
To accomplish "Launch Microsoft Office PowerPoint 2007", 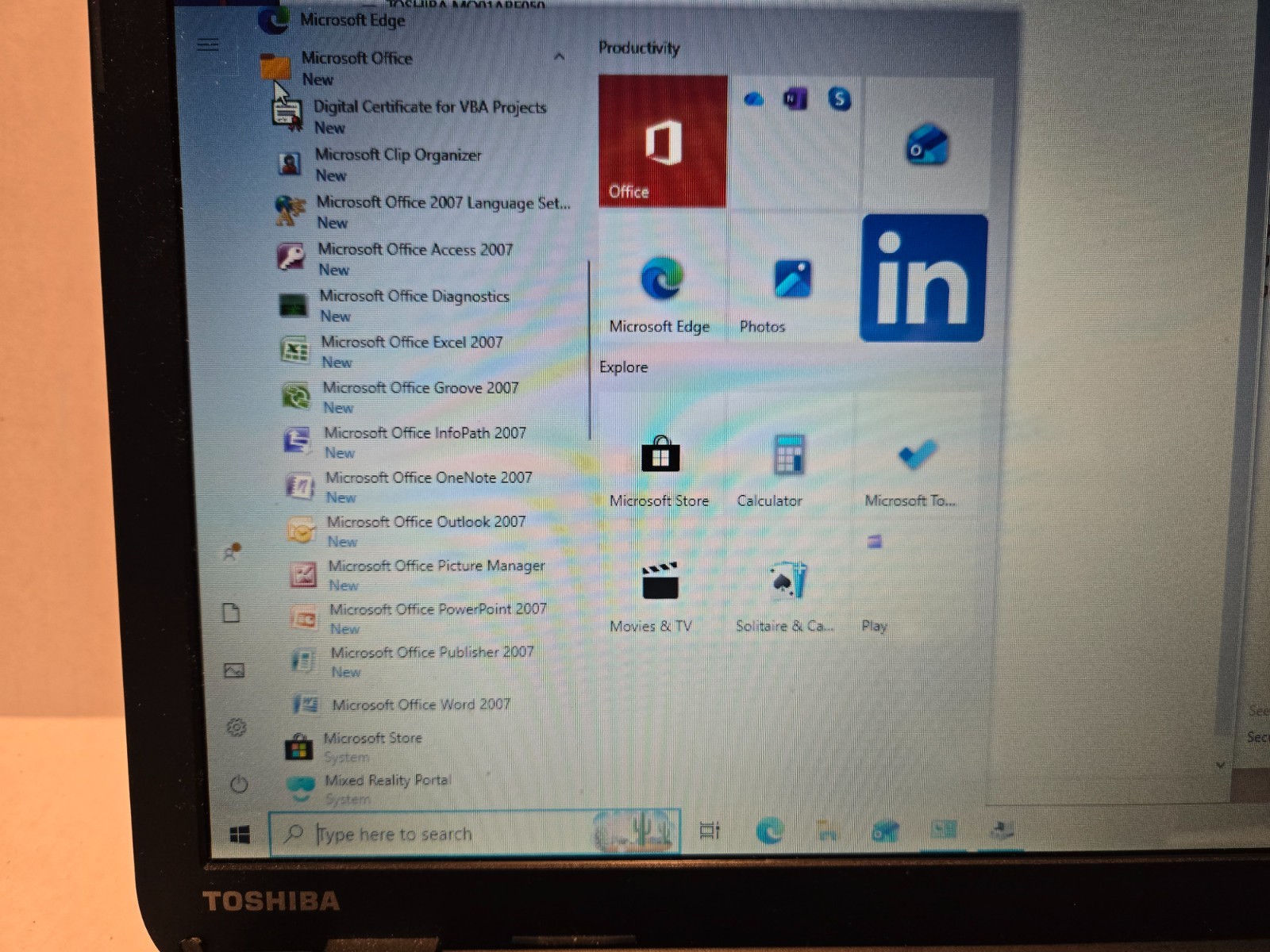I will pos(437,618).
